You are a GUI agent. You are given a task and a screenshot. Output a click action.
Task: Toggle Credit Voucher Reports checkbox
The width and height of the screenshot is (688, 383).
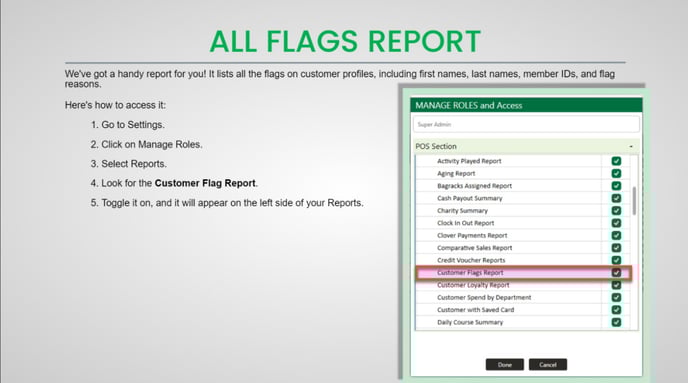[616, 260]
